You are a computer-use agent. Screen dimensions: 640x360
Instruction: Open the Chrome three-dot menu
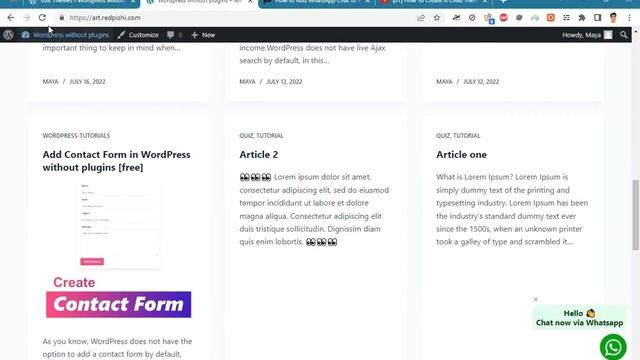pyautogui.click(x=629, y=18)
